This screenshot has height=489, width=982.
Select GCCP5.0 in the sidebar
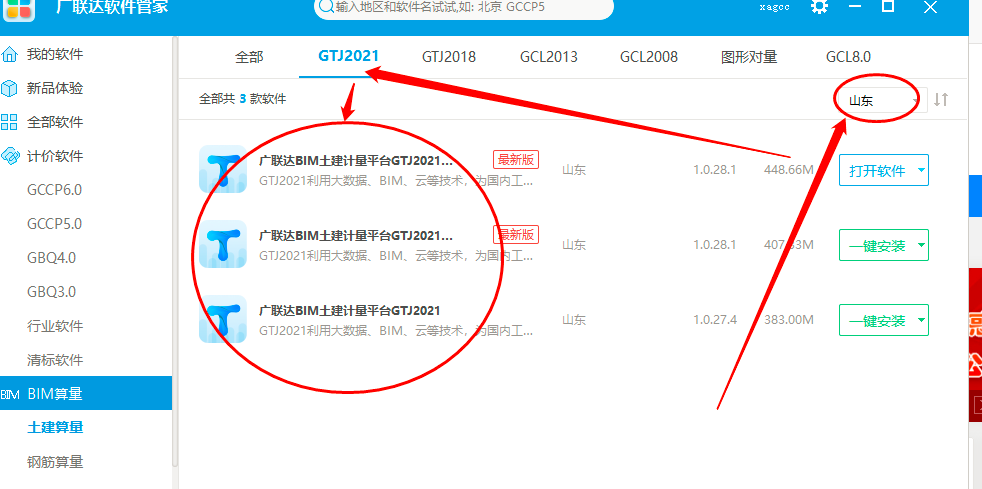point(54,224)
